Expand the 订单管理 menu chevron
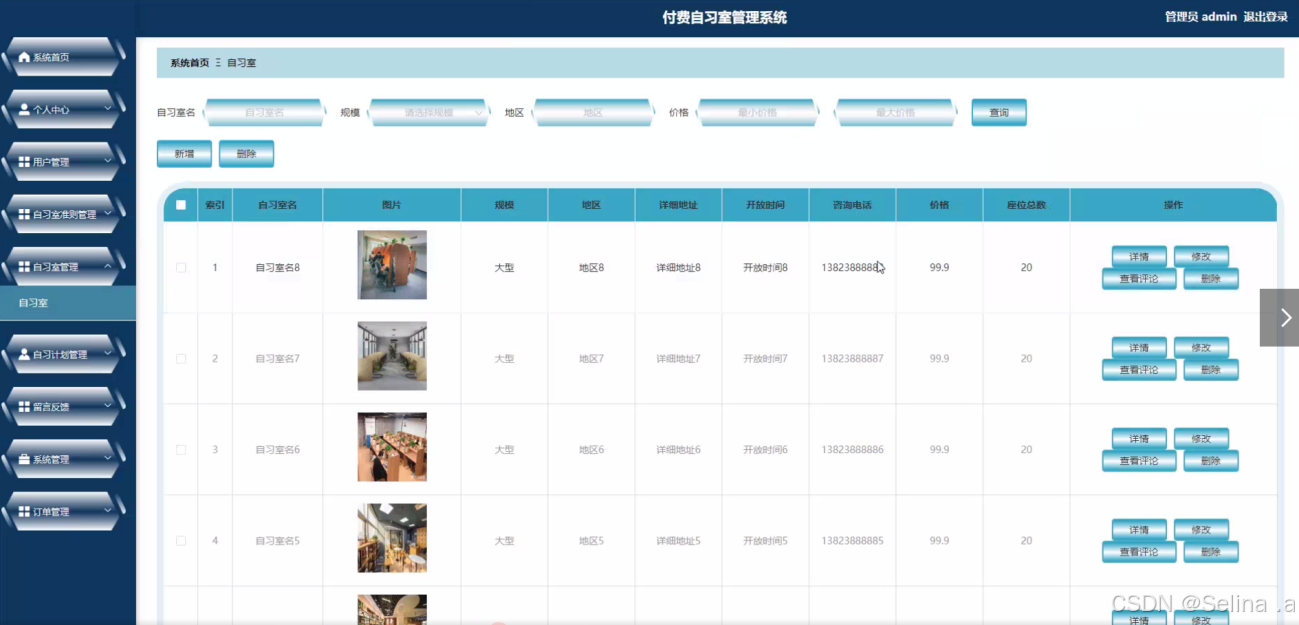This screenshot has height=625, width=1299. (x=107, y=512)
